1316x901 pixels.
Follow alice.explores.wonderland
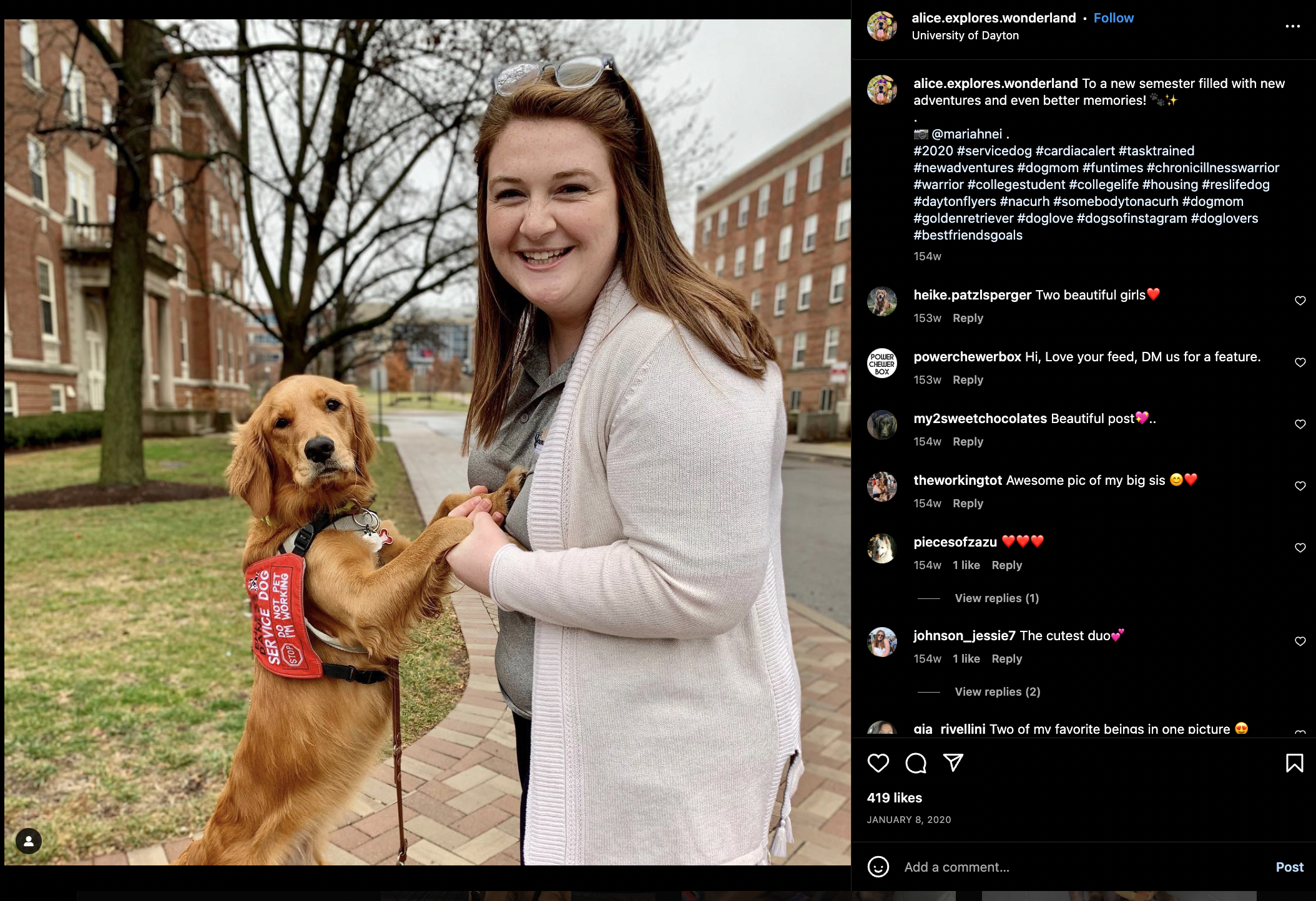click(1113, 18)
